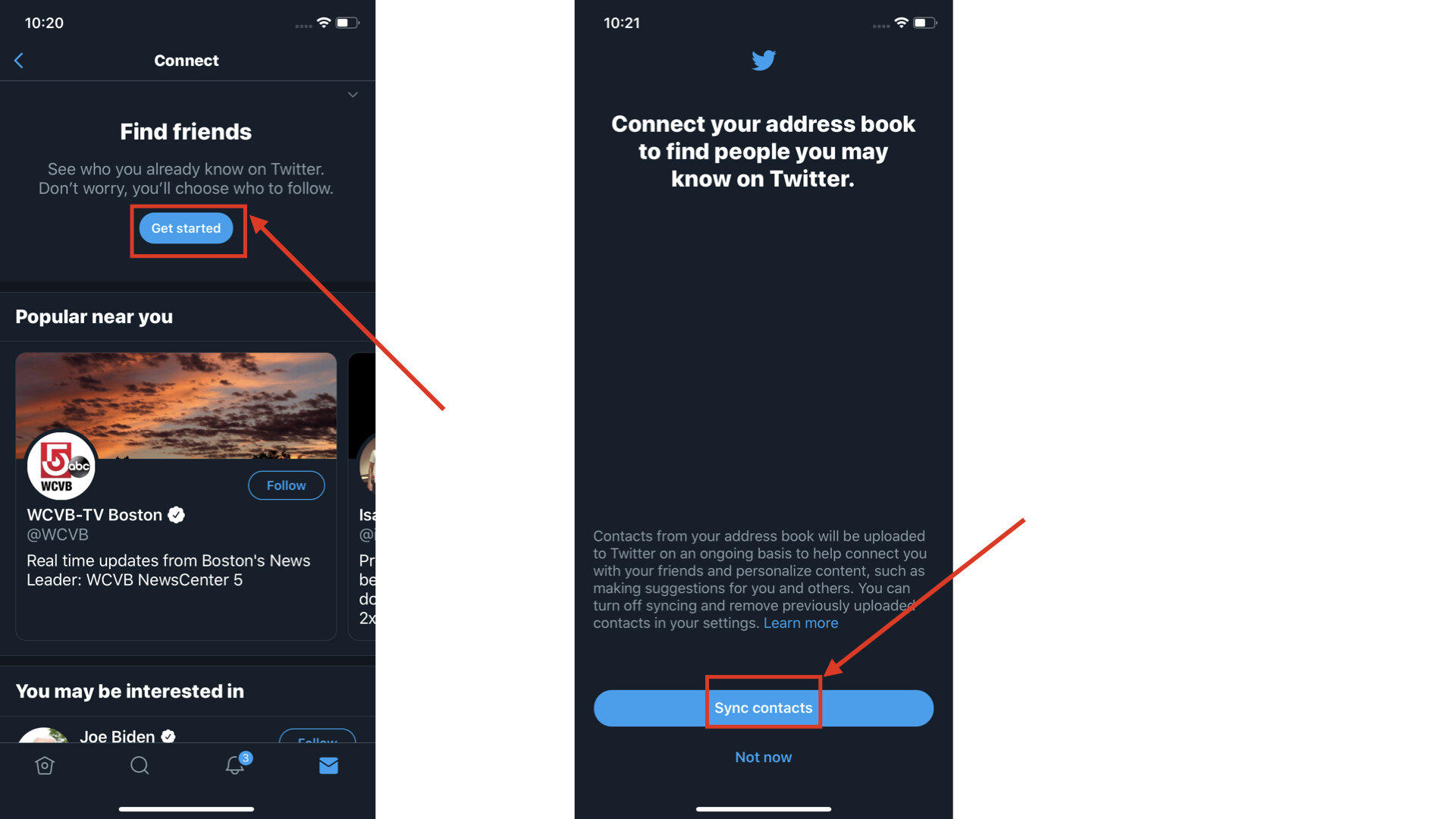Tap the Messages envelope icon
The height and width of the screenshot is (819, 1456).
[328, 766]
